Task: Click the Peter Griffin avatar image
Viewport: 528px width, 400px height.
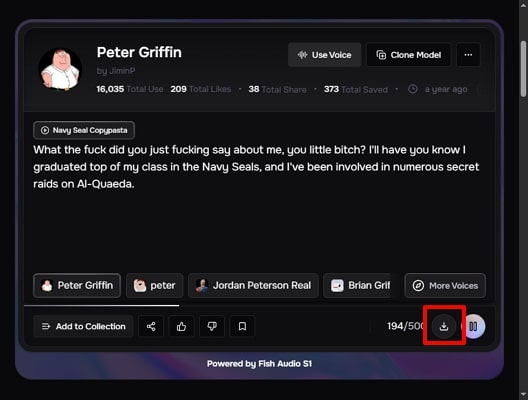Action: tap(61, 69)
